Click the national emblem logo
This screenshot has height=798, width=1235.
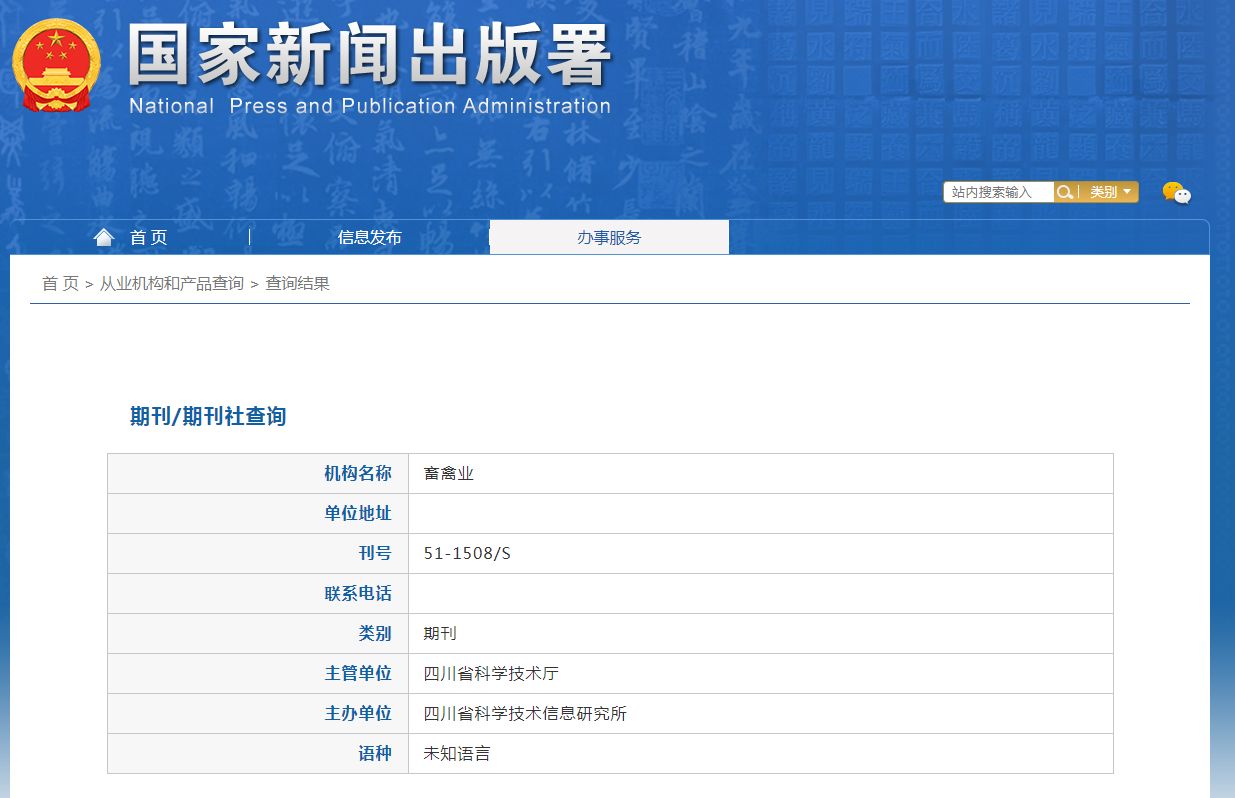point(56,64)
